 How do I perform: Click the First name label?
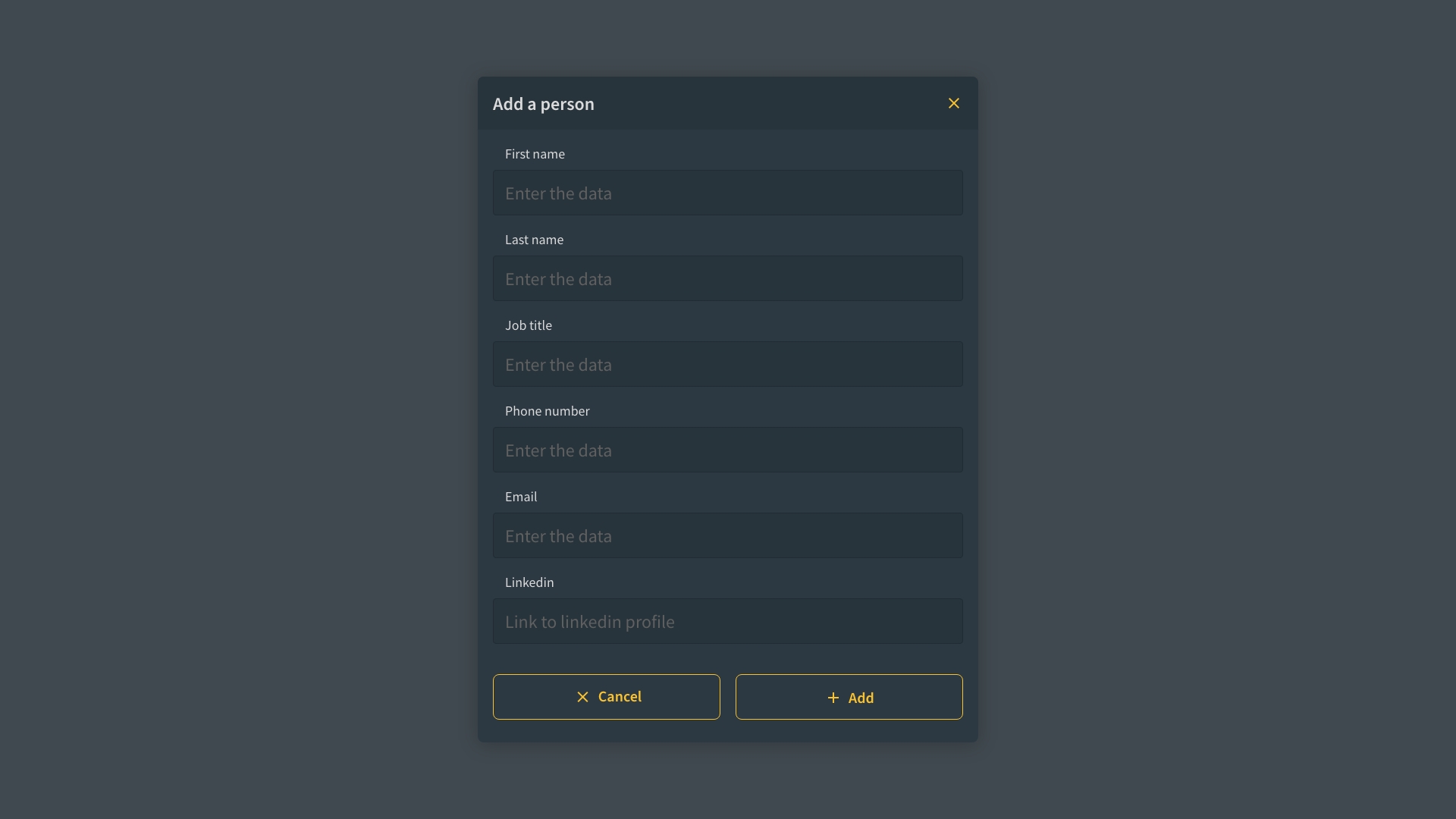point(535,154)
